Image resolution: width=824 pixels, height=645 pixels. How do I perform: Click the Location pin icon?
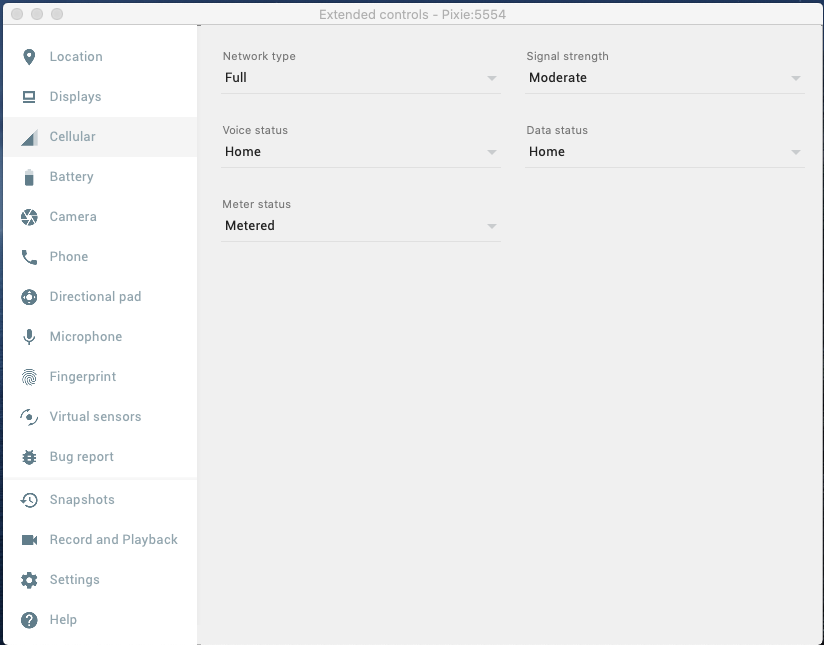click(29, 57)
